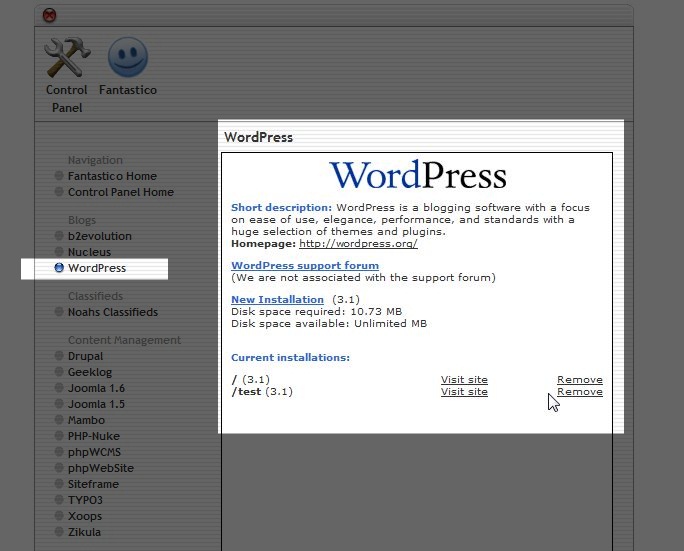Open the wordpress.org homepage link

point(357,244)
